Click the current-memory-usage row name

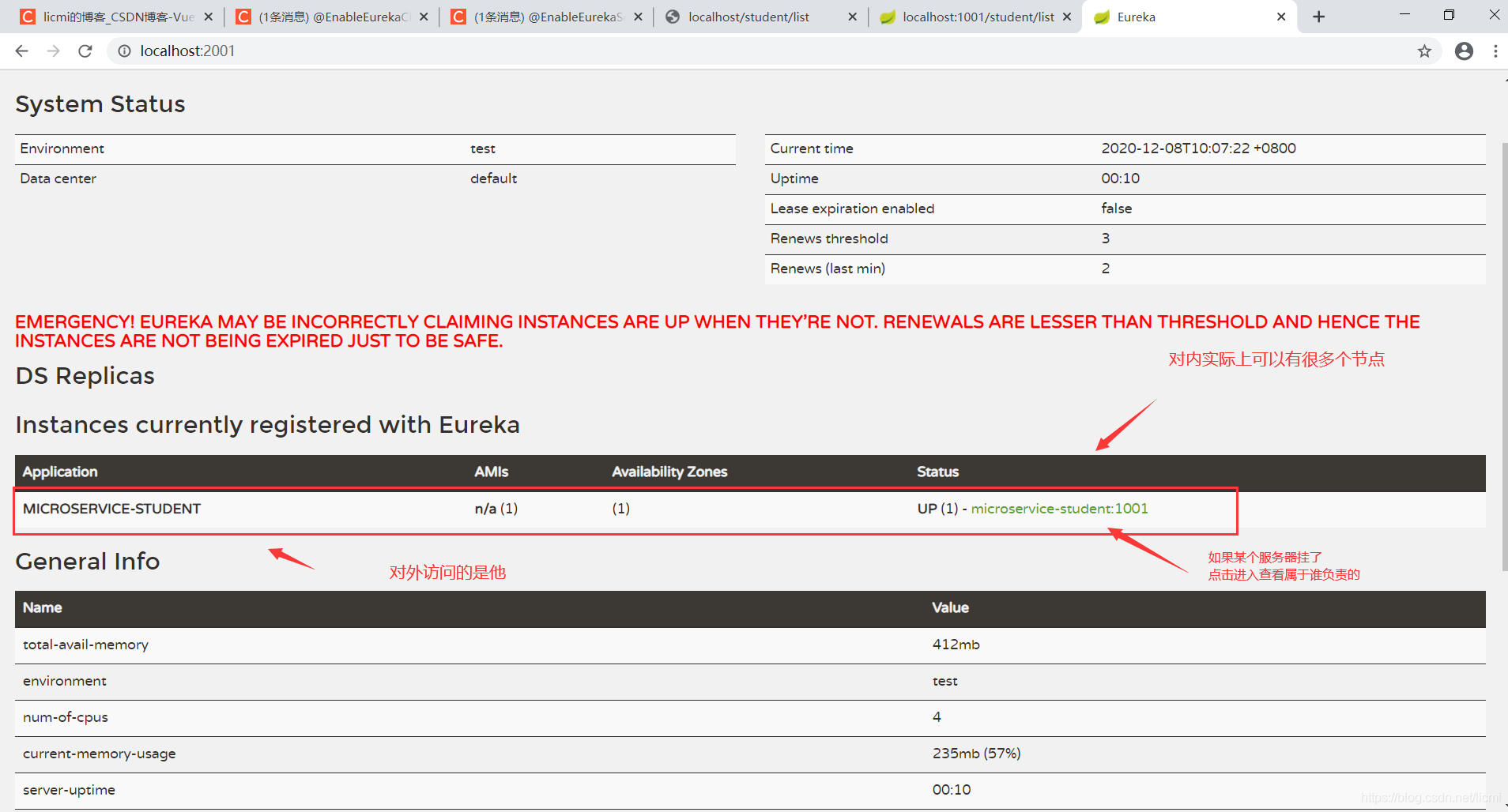pyautogui.click(x=99, y=754)
